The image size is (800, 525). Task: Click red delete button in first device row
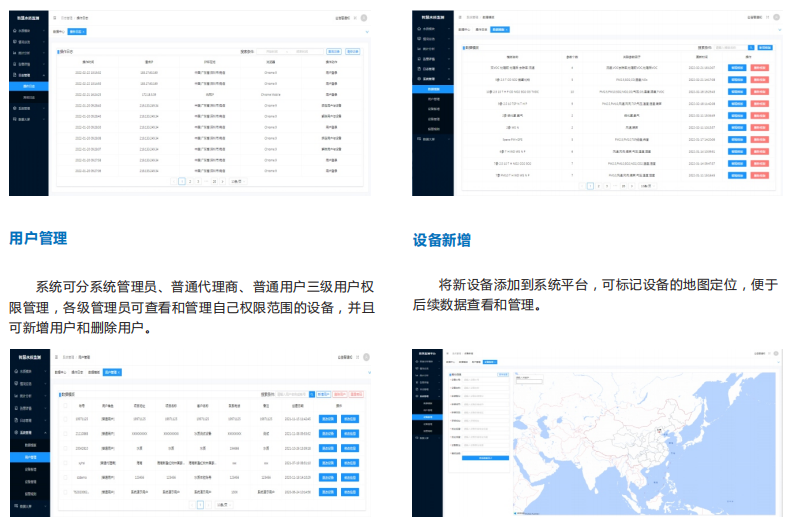coord(760,67)
